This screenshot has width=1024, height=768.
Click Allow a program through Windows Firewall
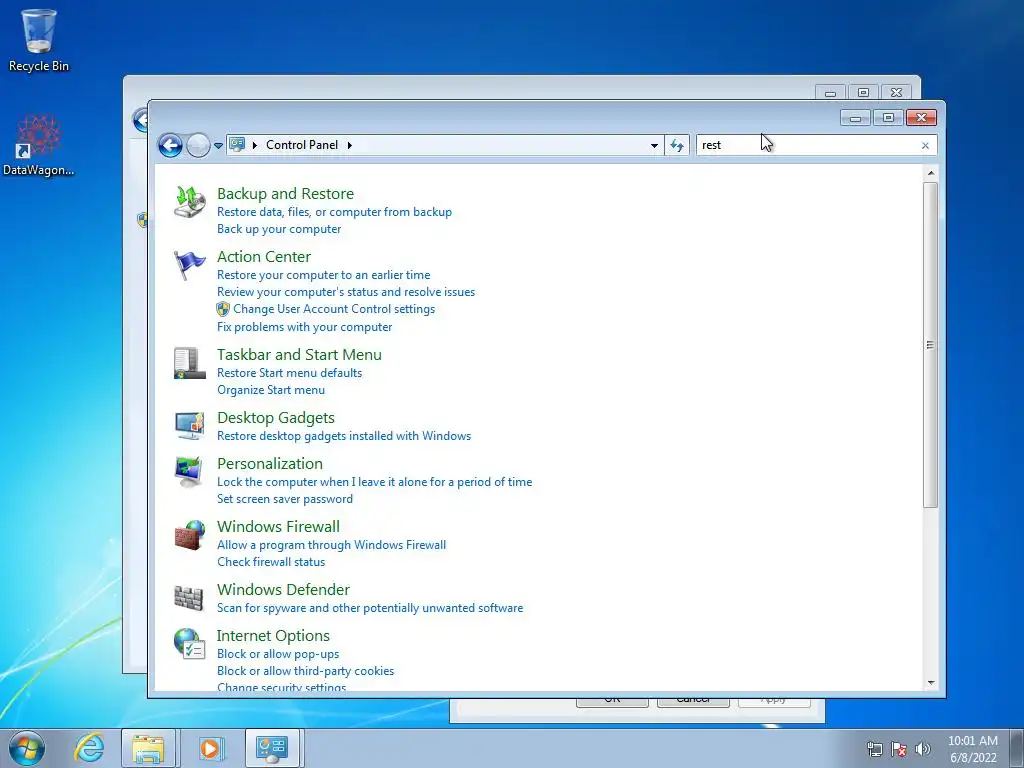click(331, 545)
